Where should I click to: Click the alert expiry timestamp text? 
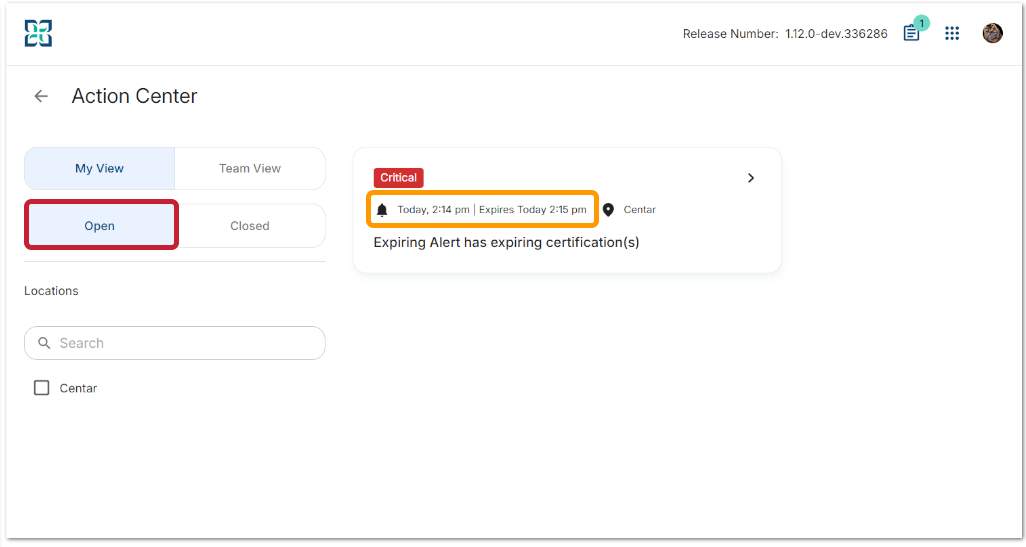click(533, 210)
